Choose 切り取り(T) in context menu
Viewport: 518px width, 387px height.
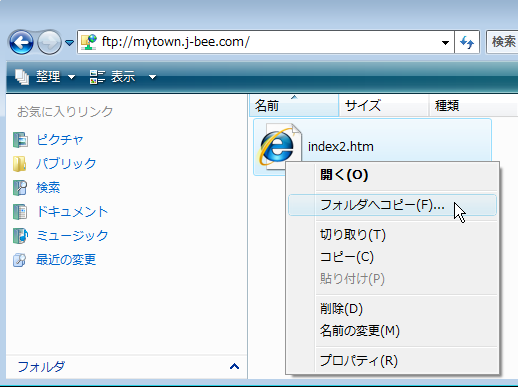392,235
